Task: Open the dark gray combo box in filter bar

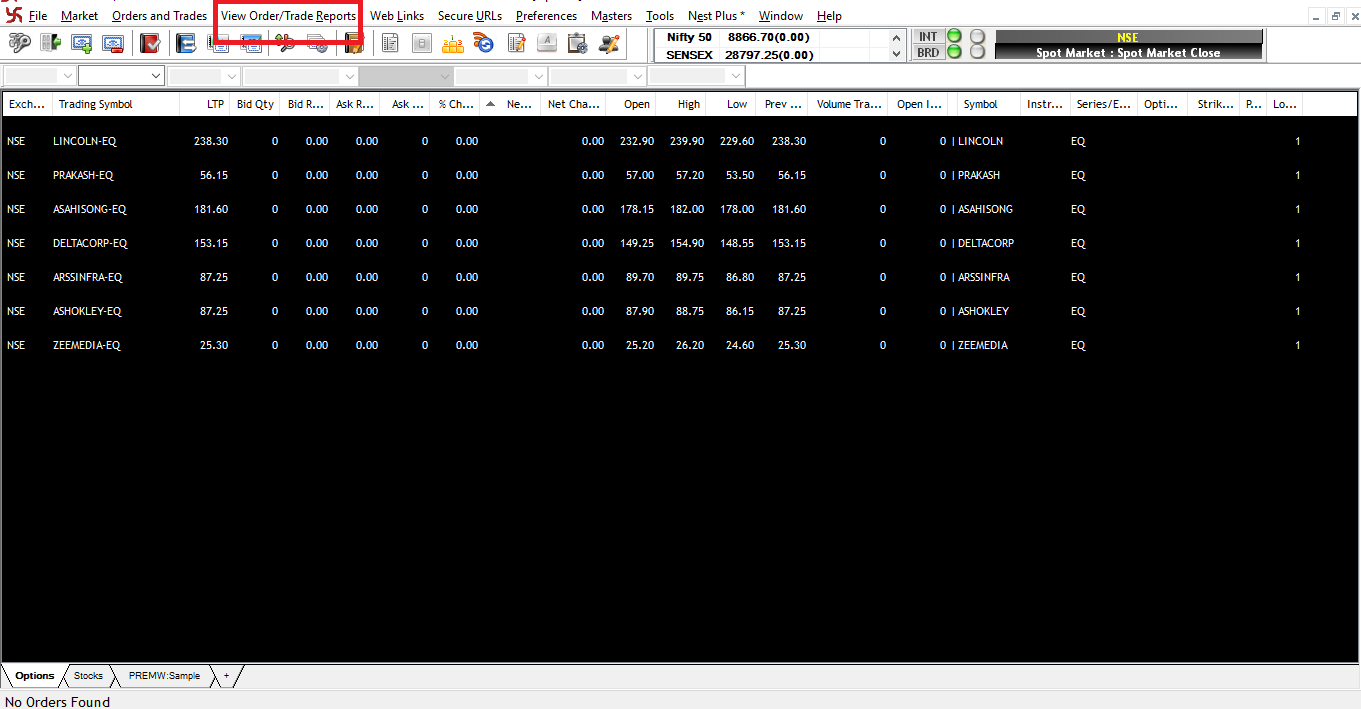Action: 407,76
